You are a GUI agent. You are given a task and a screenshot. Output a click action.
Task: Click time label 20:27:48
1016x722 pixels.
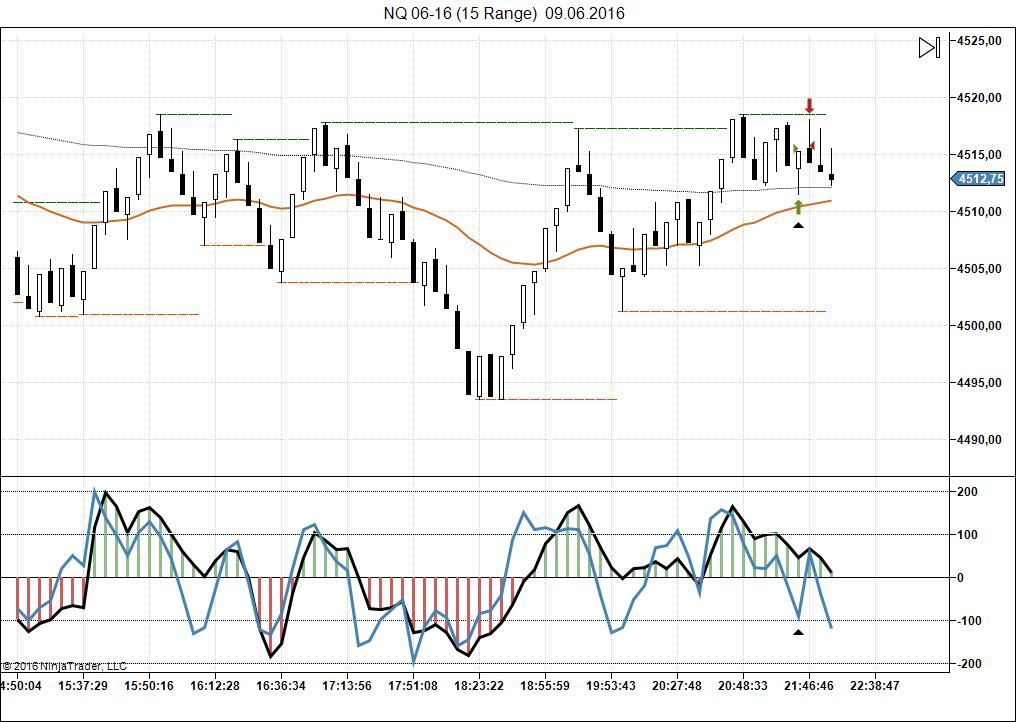677,686
